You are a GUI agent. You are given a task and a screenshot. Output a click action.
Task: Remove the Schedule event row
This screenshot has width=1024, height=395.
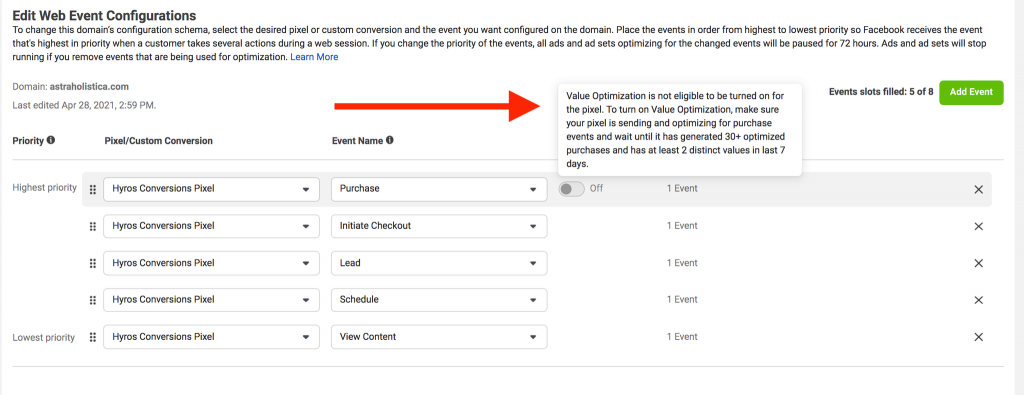tap(978, 300)
